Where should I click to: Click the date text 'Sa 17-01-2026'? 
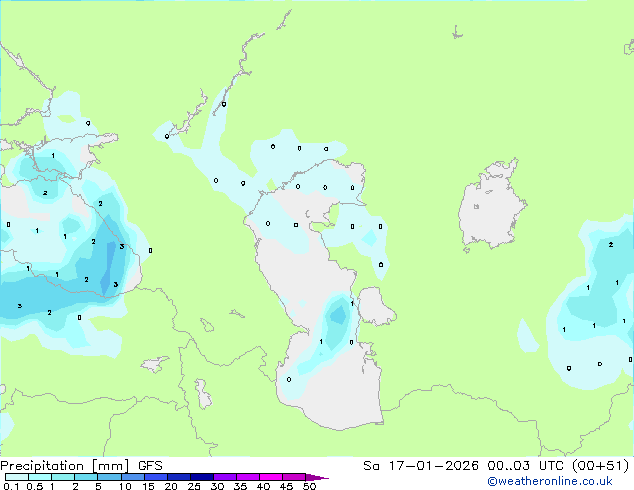421,466
